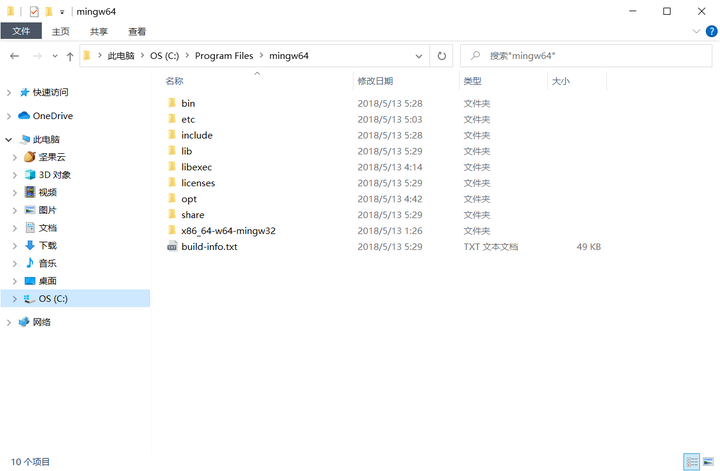Switch to details view icon in status bar

click(692, 461)
